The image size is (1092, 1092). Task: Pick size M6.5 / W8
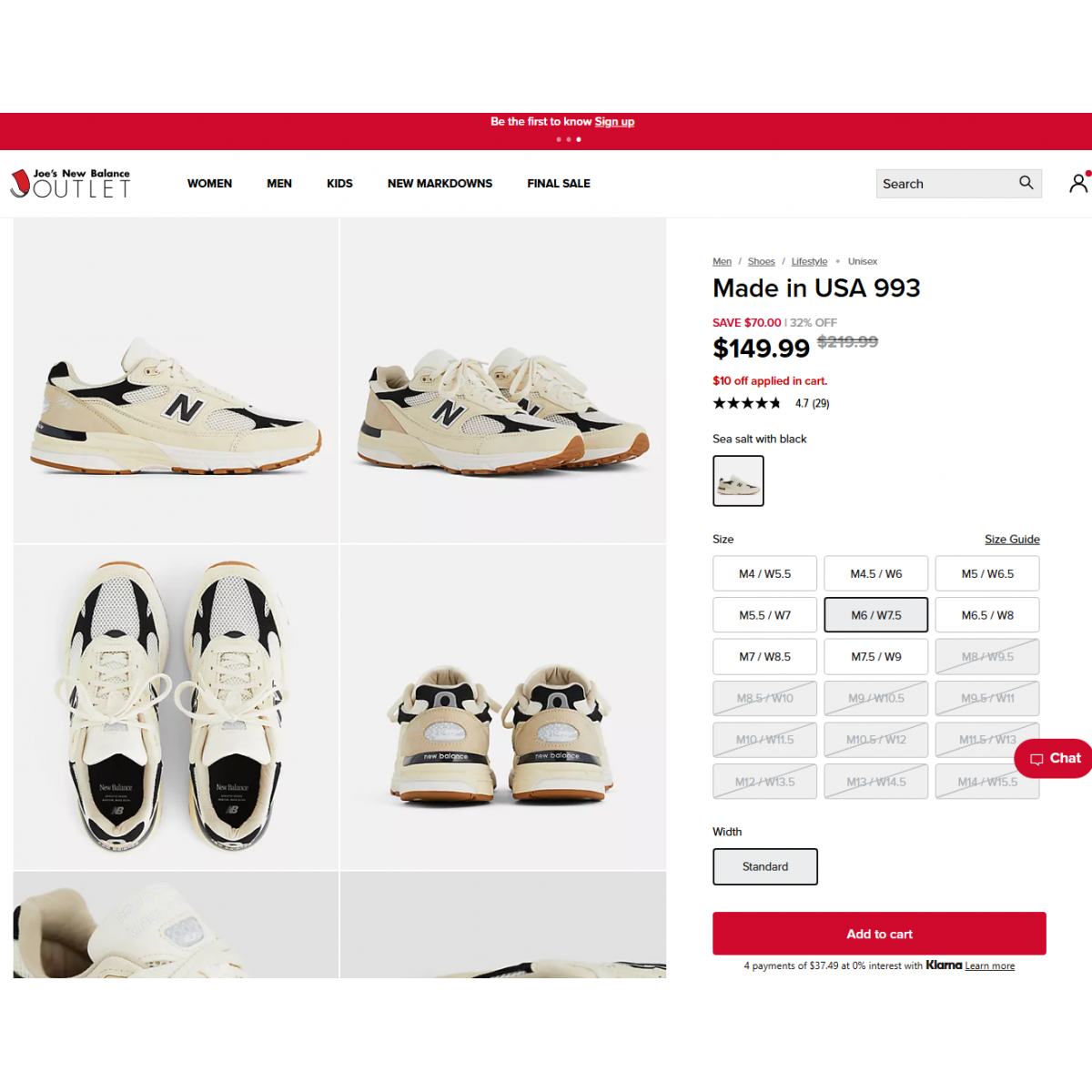tap(987, 615)
